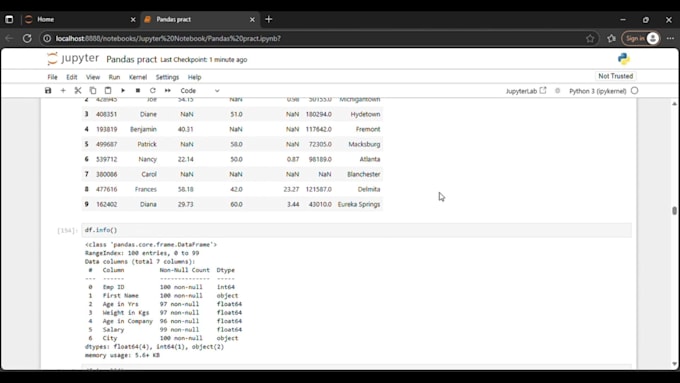Close the Pandas pract browser tab

coord(252,20)
